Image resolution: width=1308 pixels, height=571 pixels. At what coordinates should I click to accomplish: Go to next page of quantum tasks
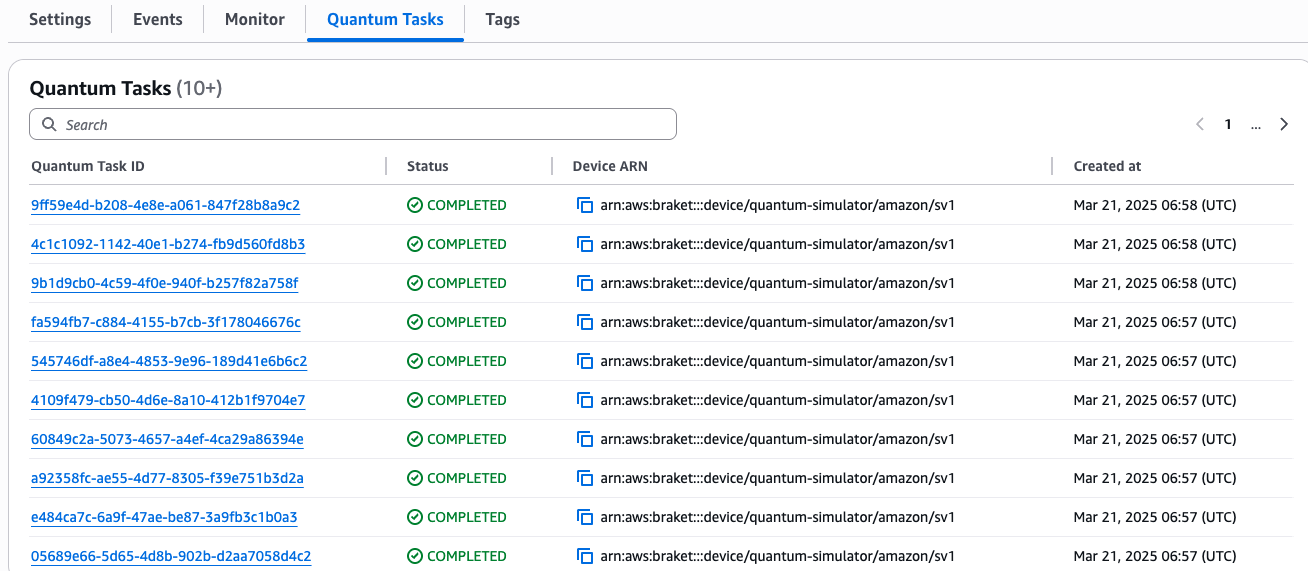pos(1284,124)
